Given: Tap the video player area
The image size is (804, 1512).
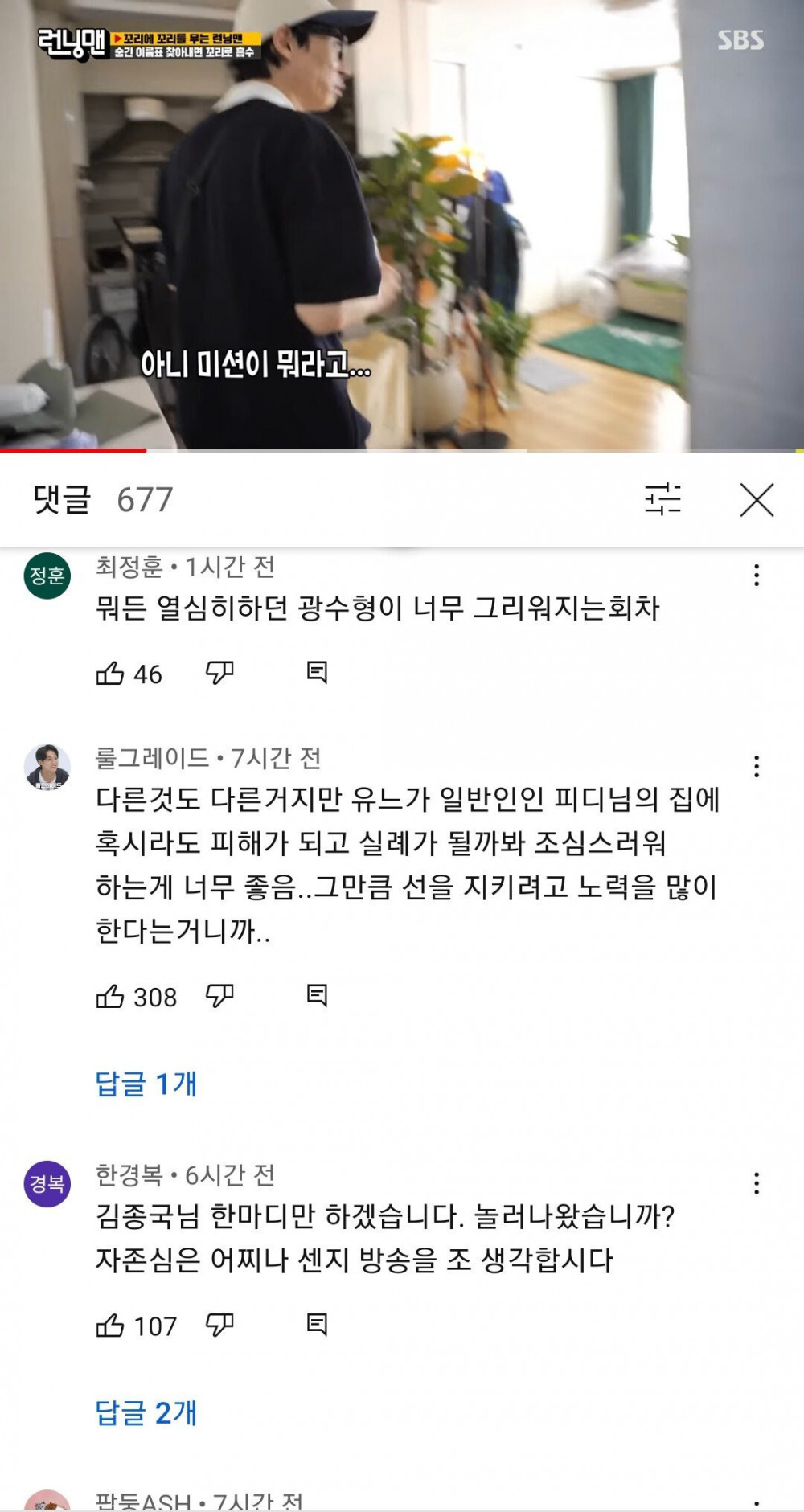Looking at the screenshot, I should tap(402, 223).
